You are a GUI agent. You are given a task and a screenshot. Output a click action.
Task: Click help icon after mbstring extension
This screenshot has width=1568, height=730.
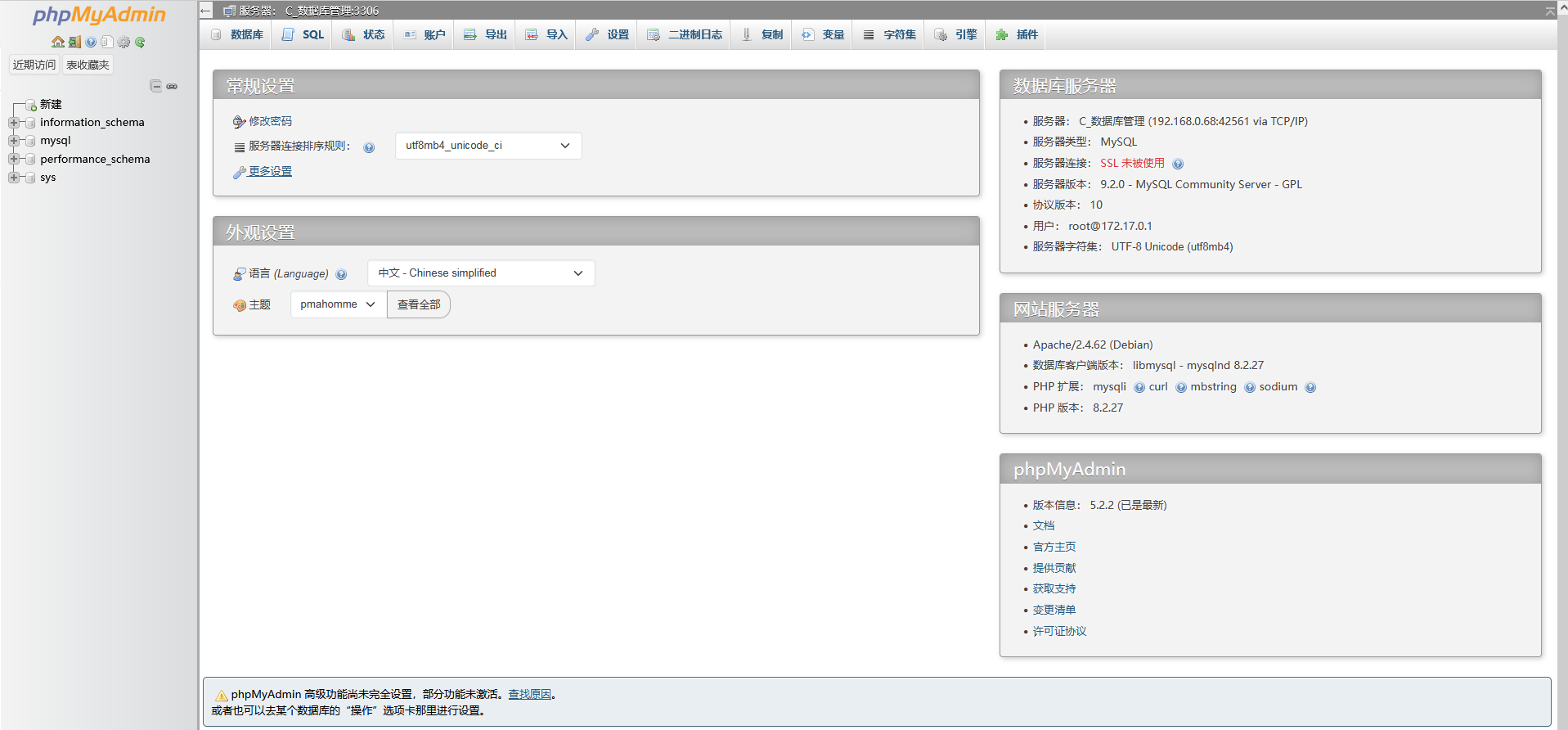point(1250,388)
